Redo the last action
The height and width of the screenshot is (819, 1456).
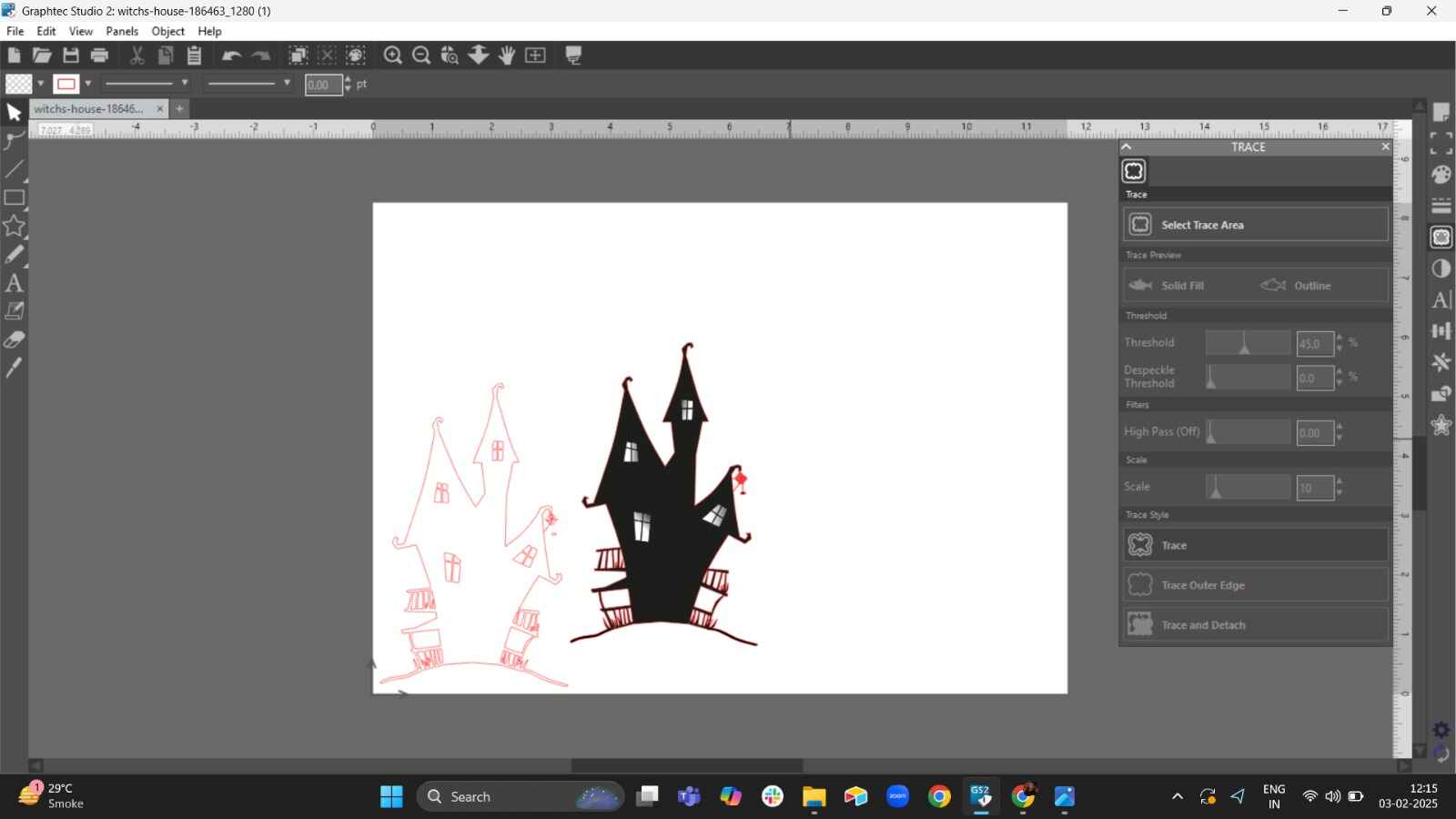[x=261, y=56]
